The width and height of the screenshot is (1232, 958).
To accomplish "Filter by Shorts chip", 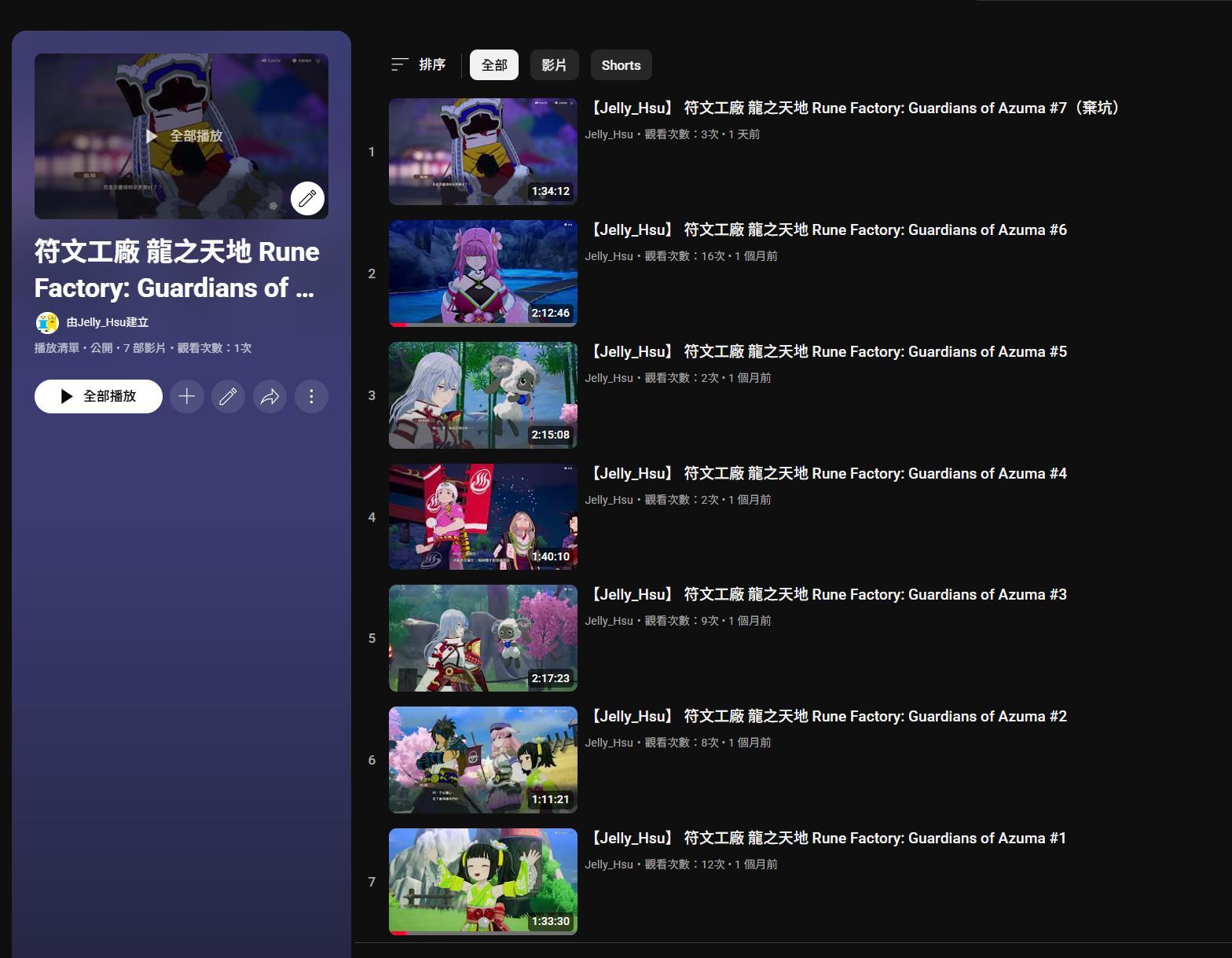I will (621, 65).
